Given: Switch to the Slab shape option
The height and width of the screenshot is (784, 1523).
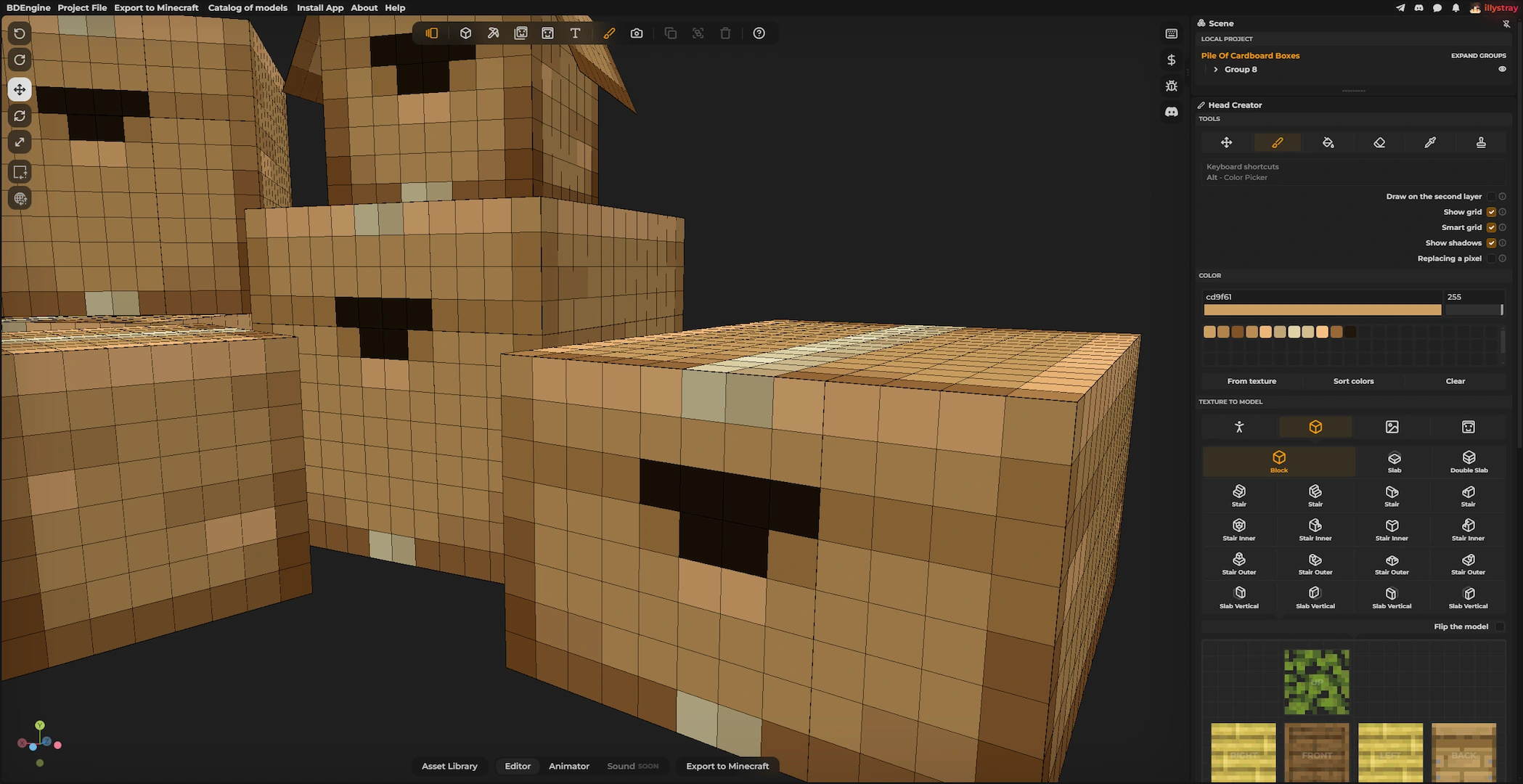Looking at the screenshot, I should [1394, 461].
